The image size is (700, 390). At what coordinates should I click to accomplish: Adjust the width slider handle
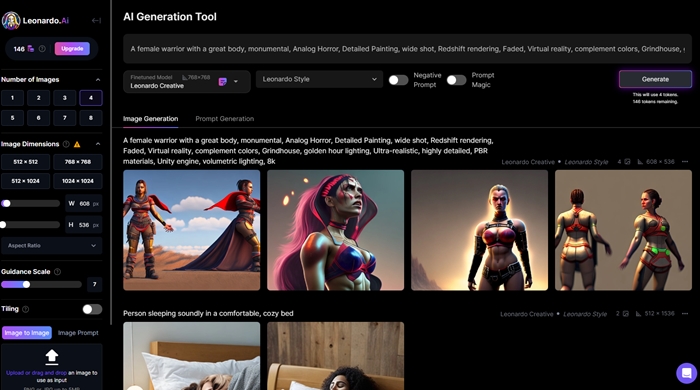(6, 203)
